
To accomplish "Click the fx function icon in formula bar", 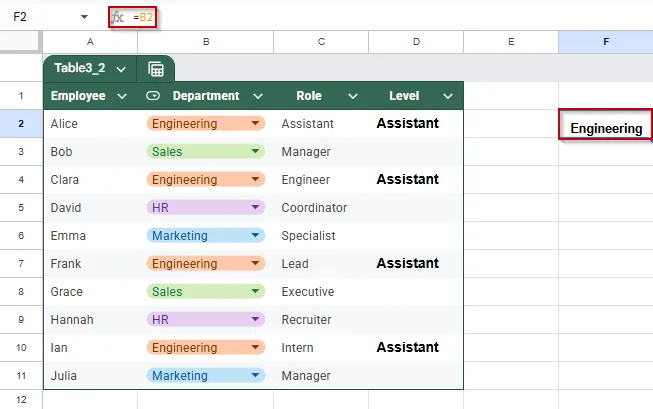I will 117,17.
